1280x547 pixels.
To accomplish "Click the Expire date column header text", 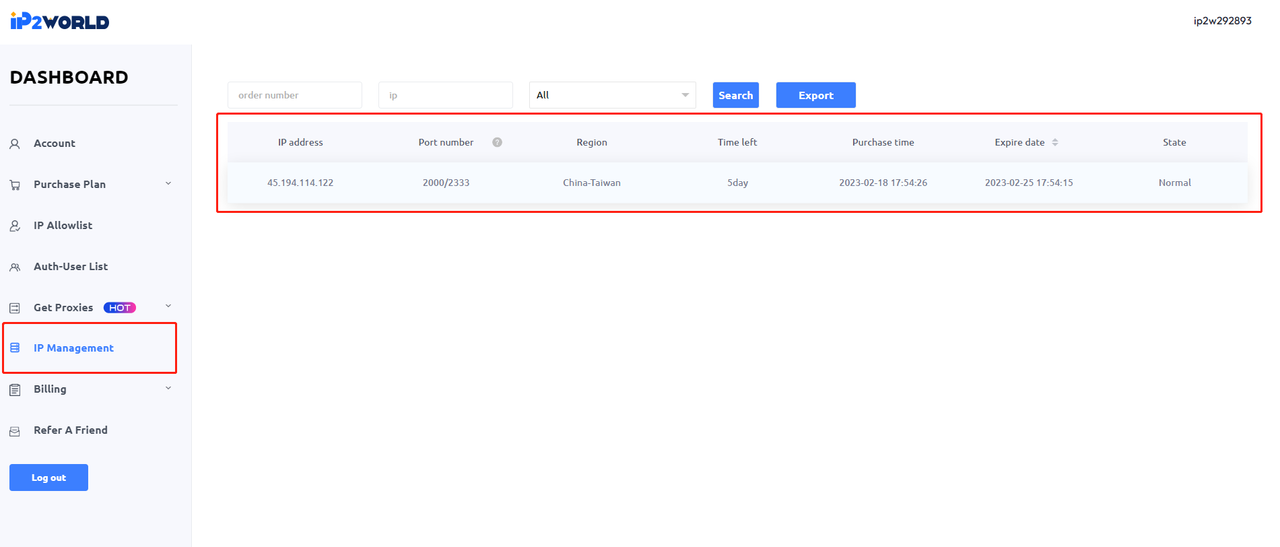I will tap(1020, 142).
